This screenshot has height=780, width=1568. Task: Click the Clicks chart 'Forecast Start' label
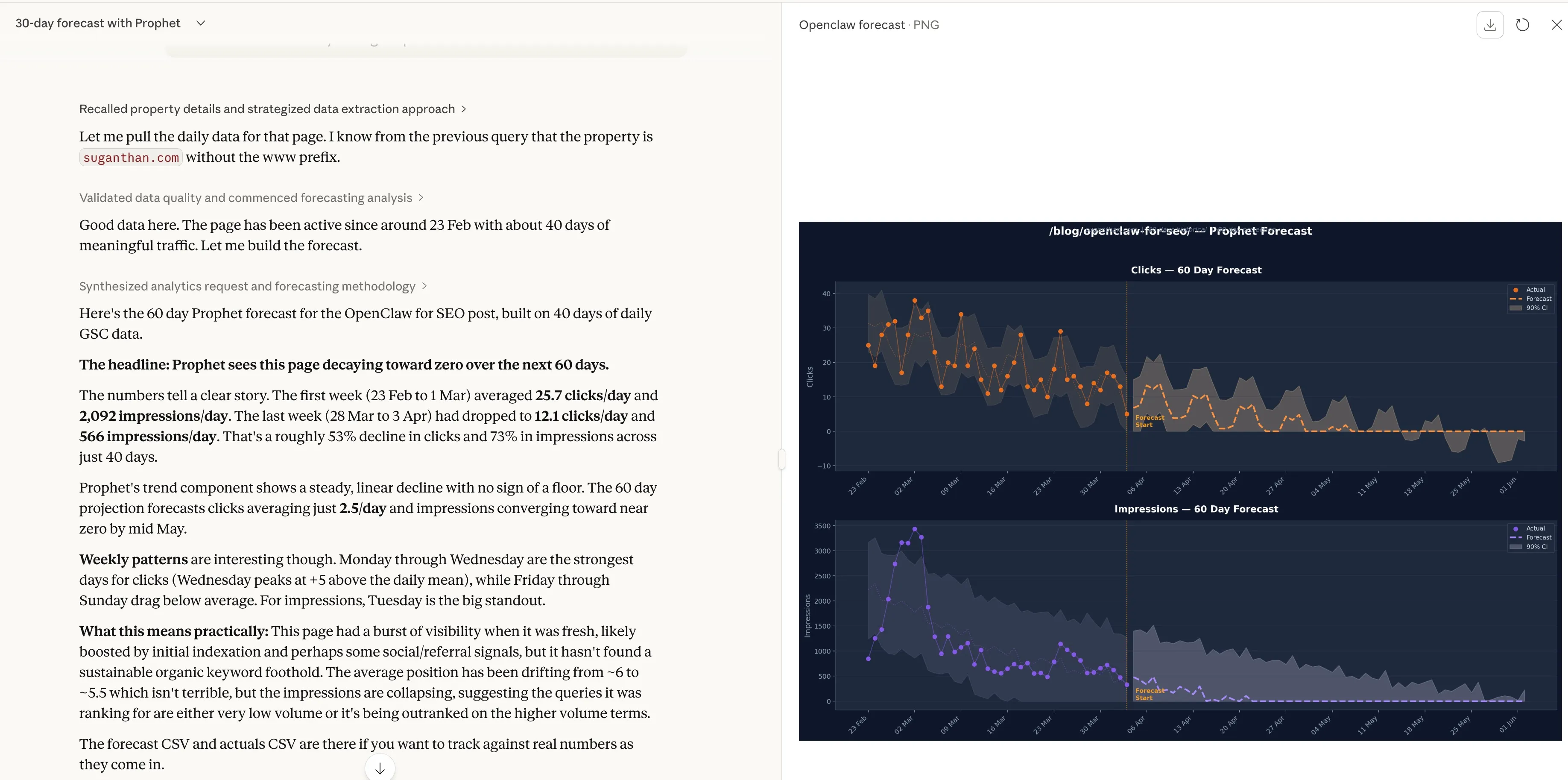[1149, 421]
